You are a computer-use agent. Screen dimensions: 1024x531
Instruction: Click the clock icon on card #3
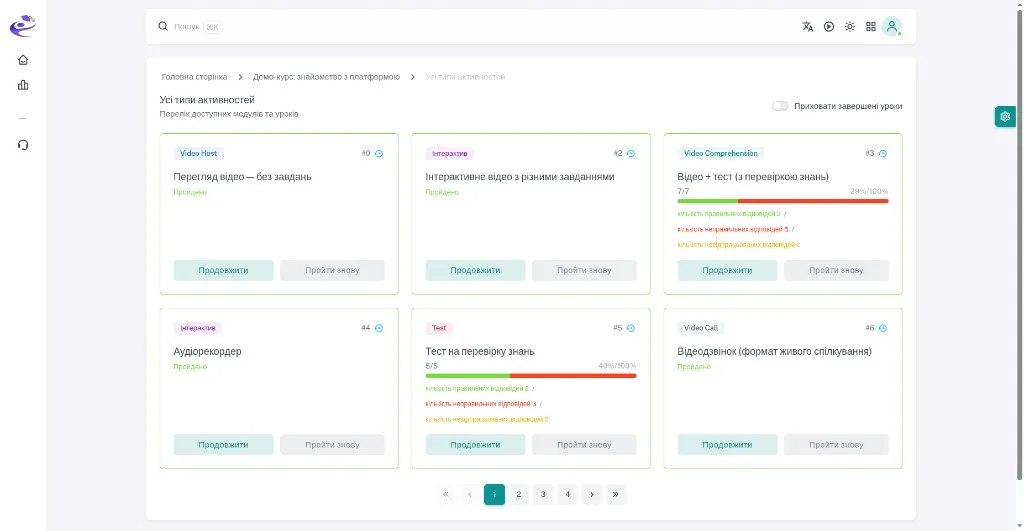(x=883, y=153)
